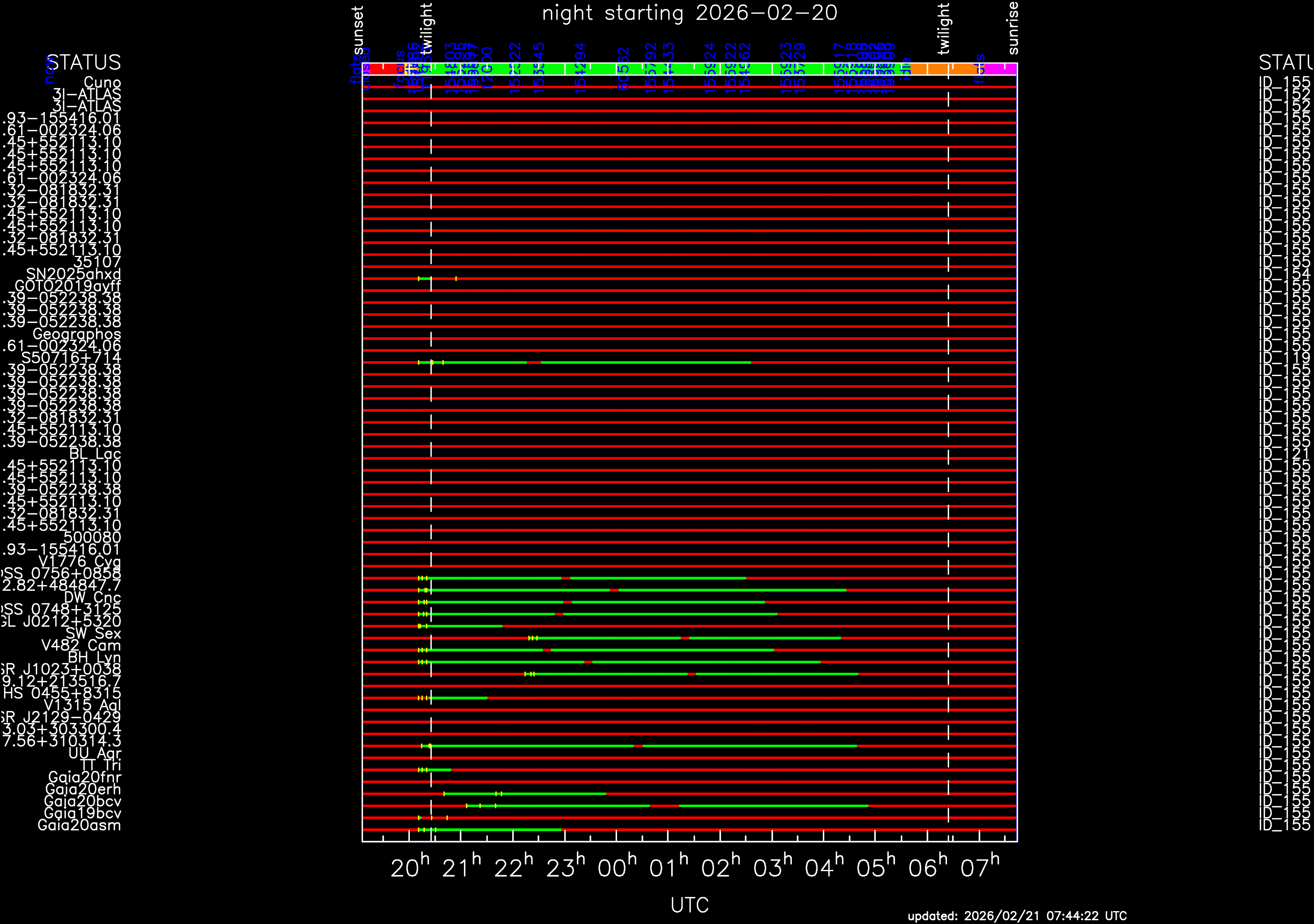Click the blue 154294 observation ID label
Screen dimensions: 1314x924
click(580, 67)
